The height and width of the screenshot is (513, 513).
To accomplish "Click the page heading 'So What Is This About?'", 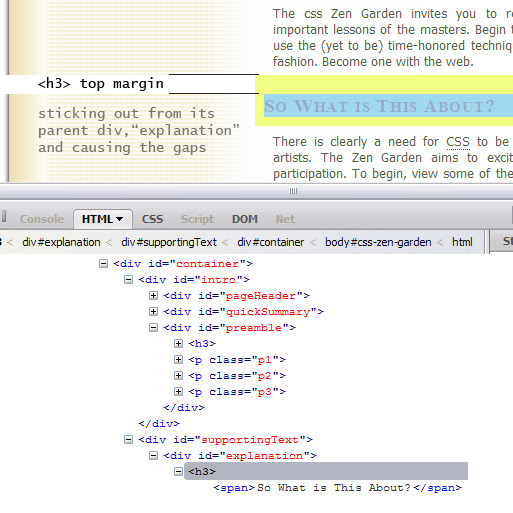I will pyautogui.click(x=379, y=106).
